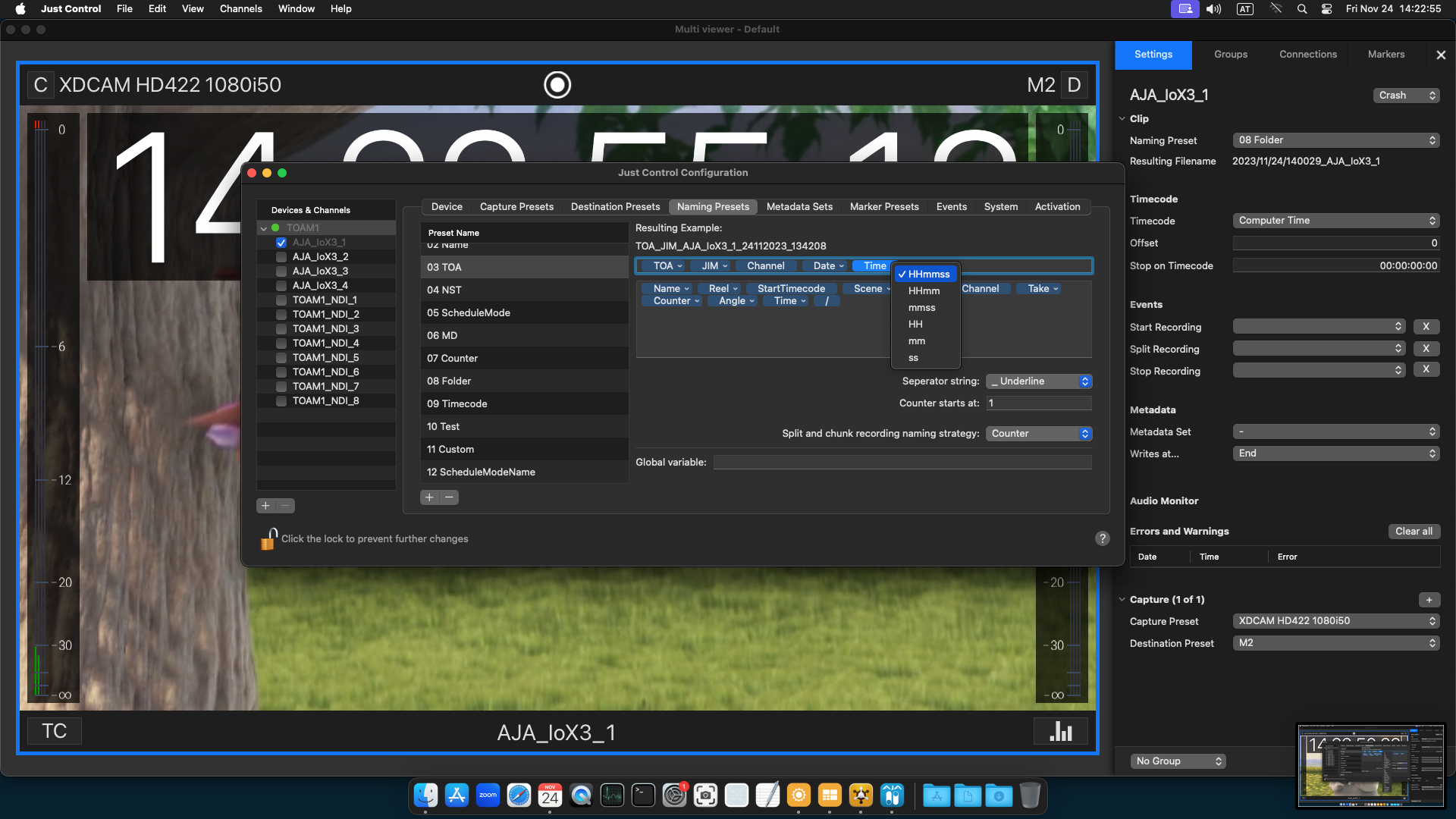Launch Zoom from the Dock
This screenshot has width=1456, height=819.
(x=488, y=795)
